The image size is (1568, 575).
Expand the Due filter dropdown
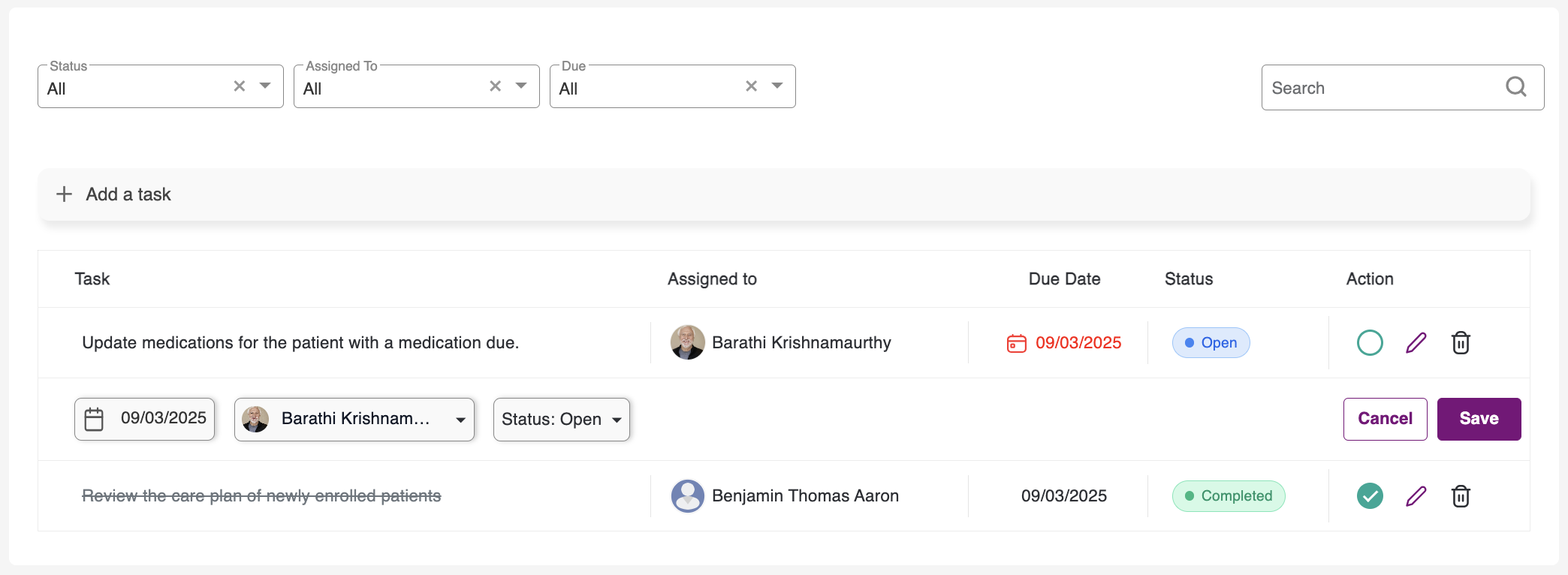[777, 86]
